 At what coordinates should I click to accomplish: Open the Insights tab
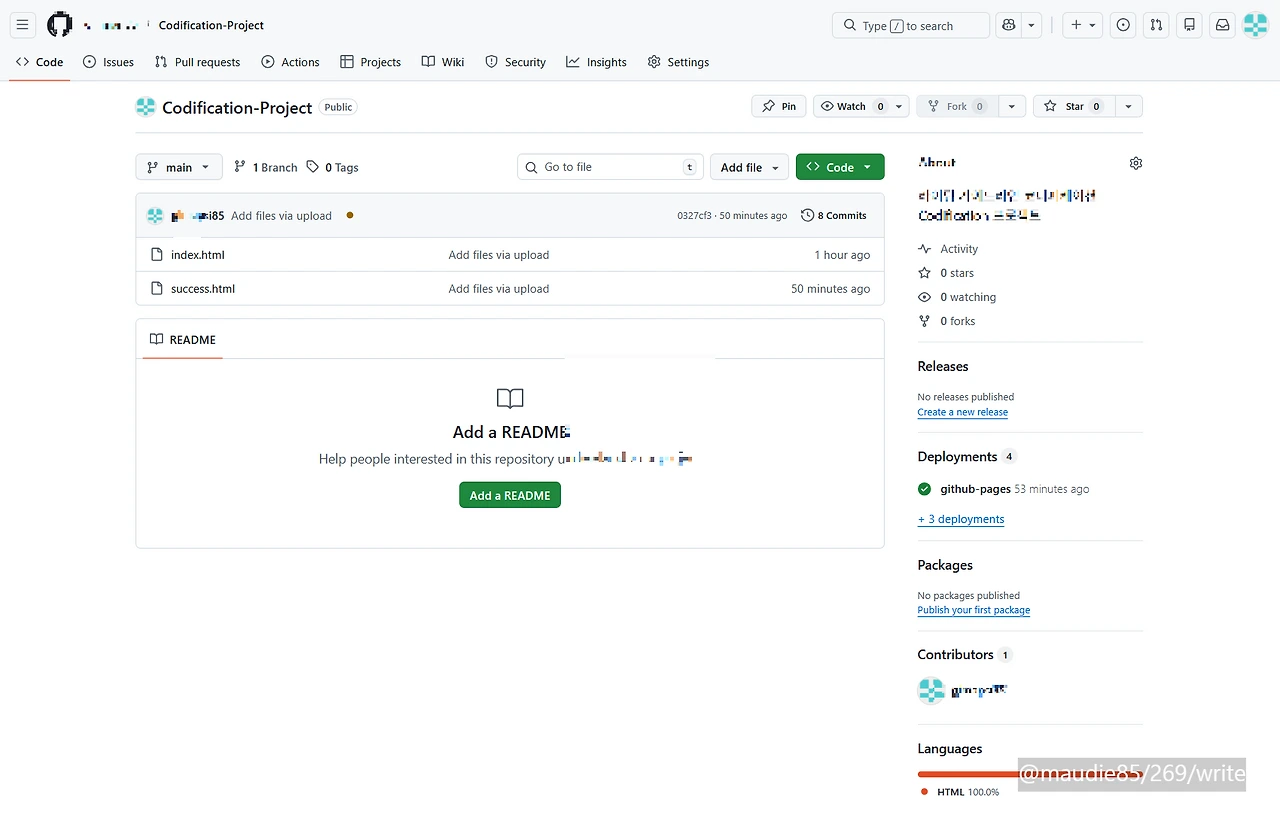[596, 62]
